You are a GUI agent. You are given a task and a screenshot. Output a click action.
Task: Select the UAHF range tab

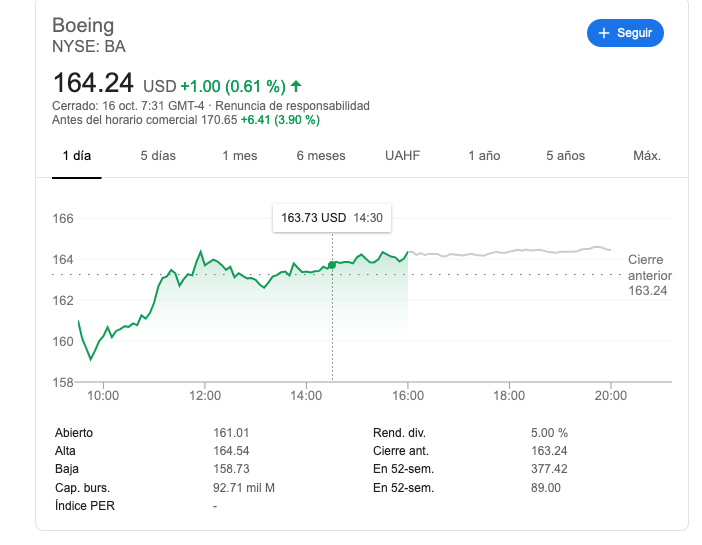[x=402, y=155]
